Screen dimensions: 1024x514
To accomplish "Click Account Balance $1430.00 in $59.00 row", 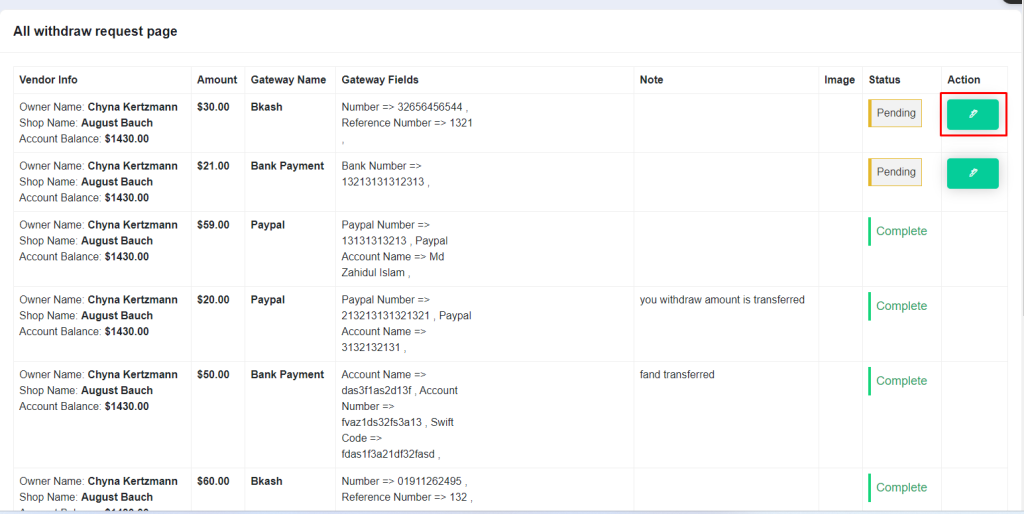I will point(84,257).
